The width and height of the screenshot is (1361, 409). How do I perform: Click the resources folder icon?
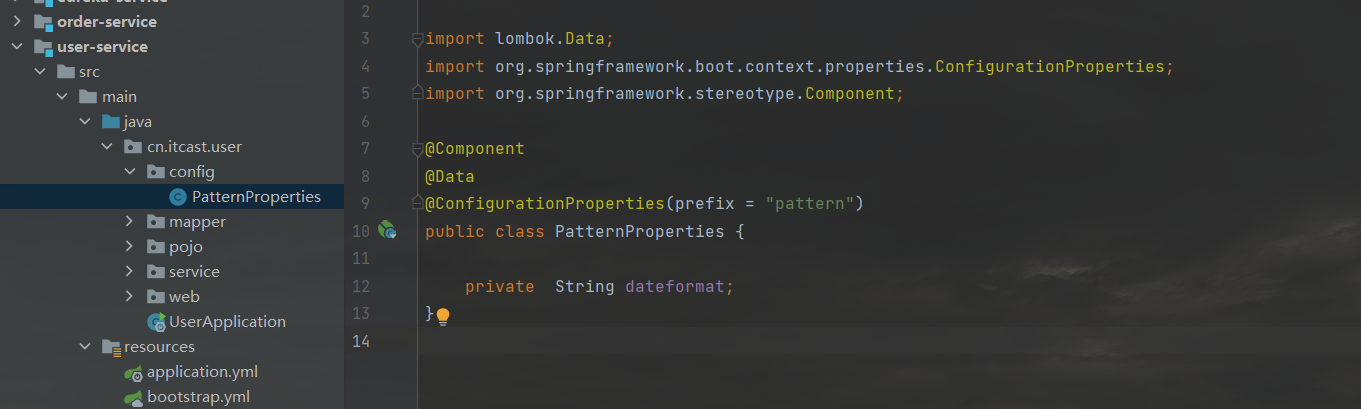tap(111, 347)
